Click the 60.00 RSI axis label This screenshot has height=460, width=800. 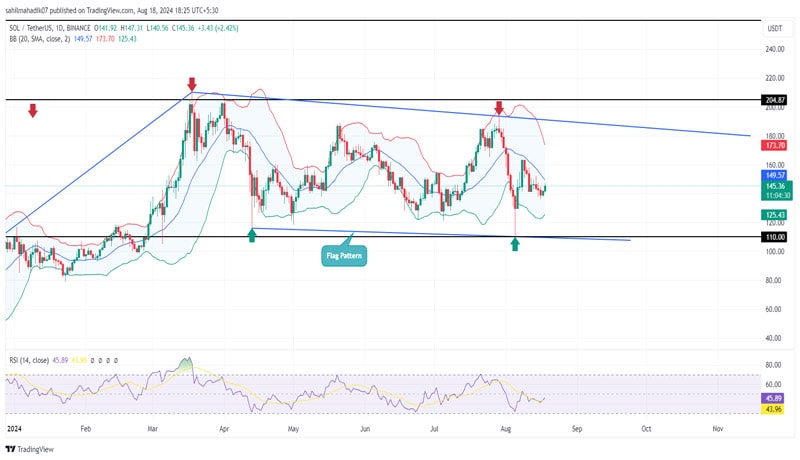773,385
